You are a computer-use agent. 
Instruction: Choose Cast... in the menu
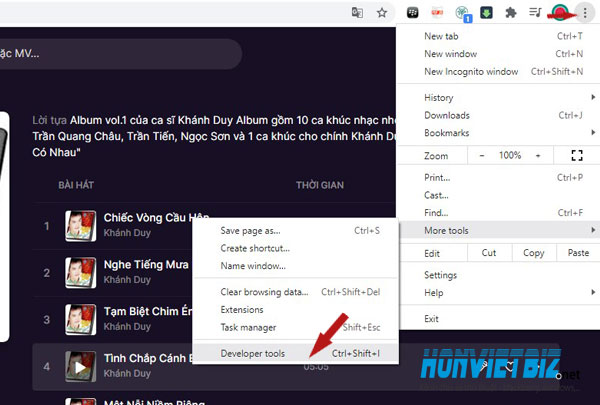[499, 195]
